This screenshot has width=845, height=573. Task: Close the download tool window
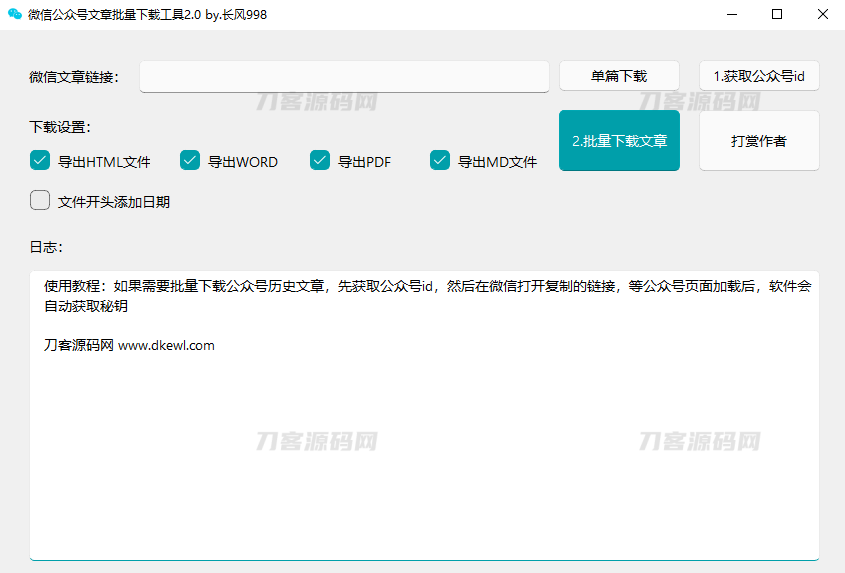[822, 15]
